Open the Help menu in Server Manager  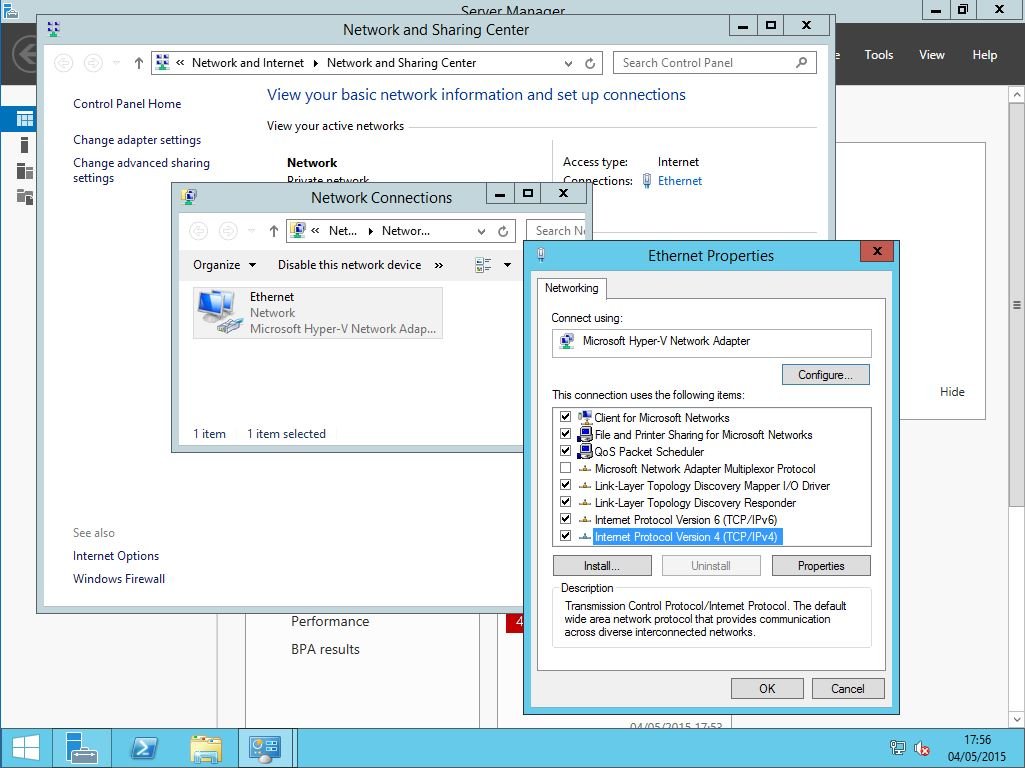click(x=984, y=55)
